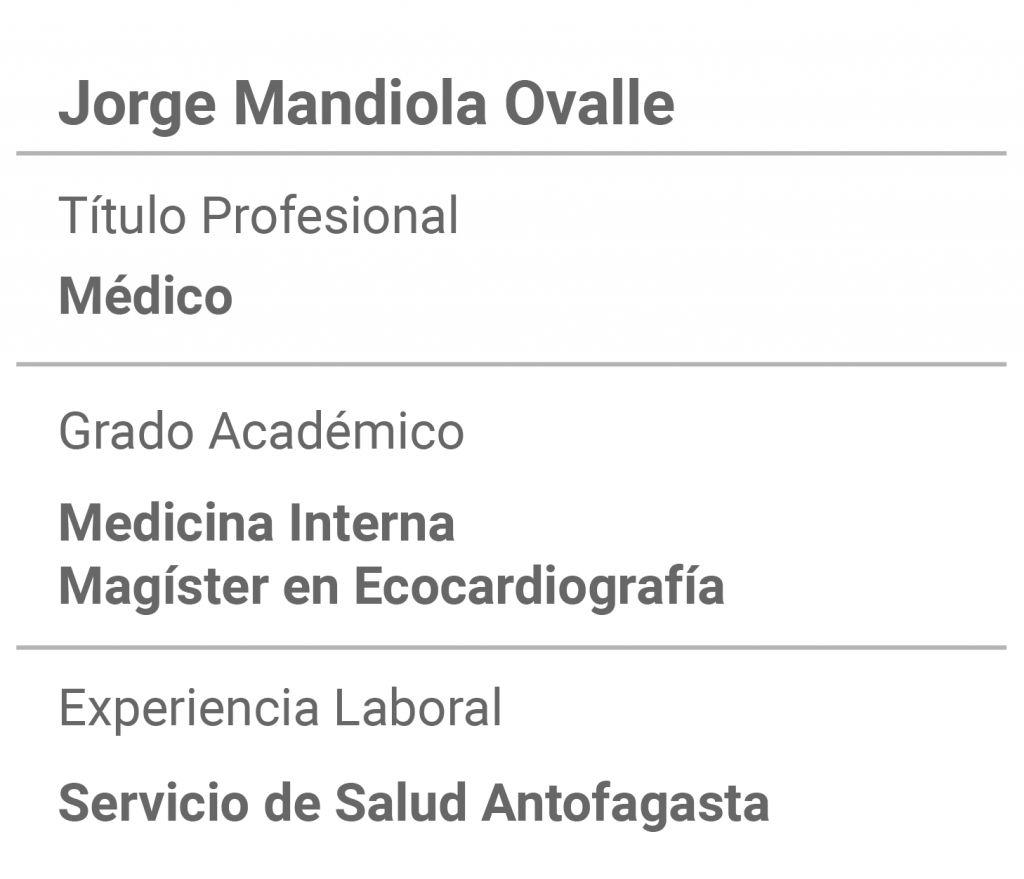
Task: Click the divider line below "Médico"
Action: (511, 364)
